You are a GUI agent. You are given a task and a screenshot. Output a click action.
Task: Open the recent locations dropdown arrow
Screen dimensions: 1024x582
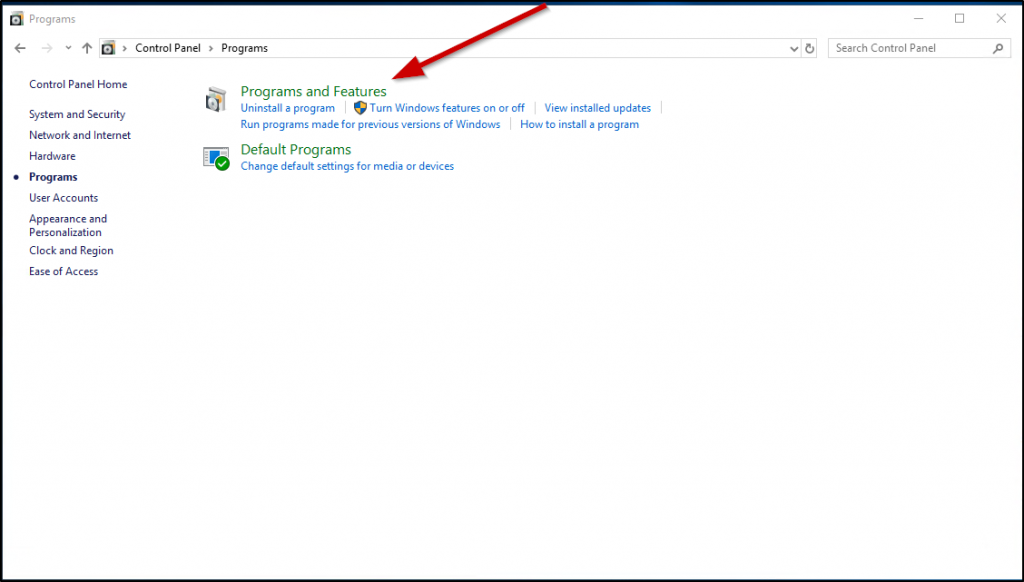[x=68, y=48]
